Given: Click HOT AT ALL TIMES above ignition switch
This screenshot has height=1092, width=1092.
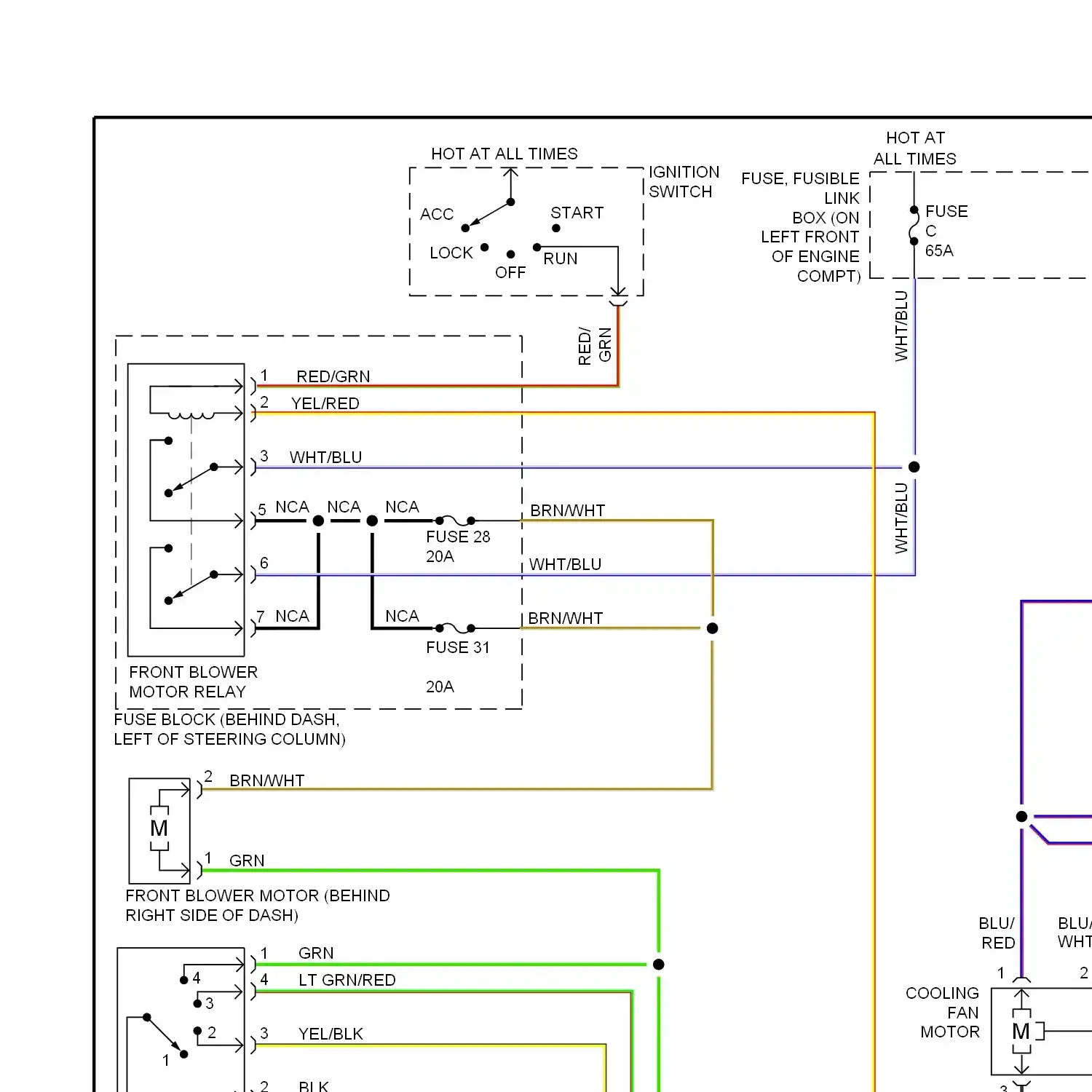Looking at the screenshot, I should pyautogui.click(x=505, y=154).
